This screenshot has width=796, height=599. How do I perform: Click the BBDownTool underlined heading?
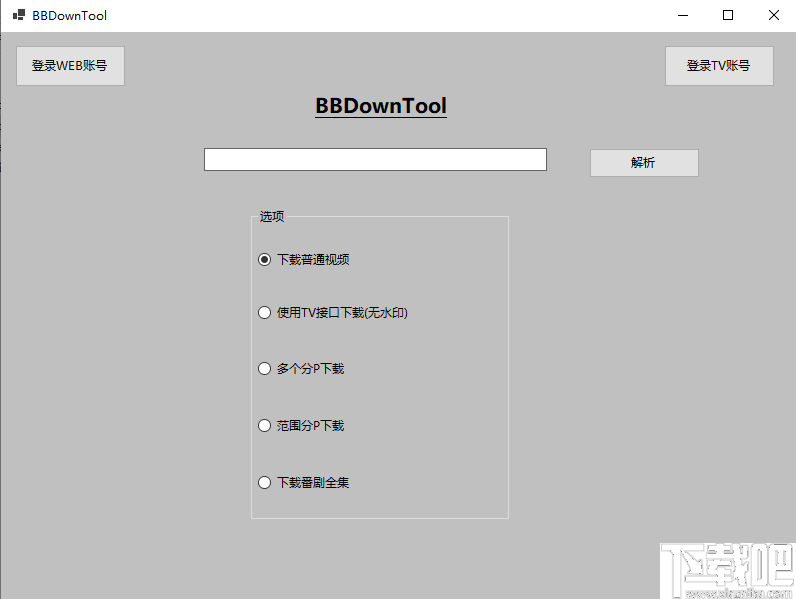(381, 106)
